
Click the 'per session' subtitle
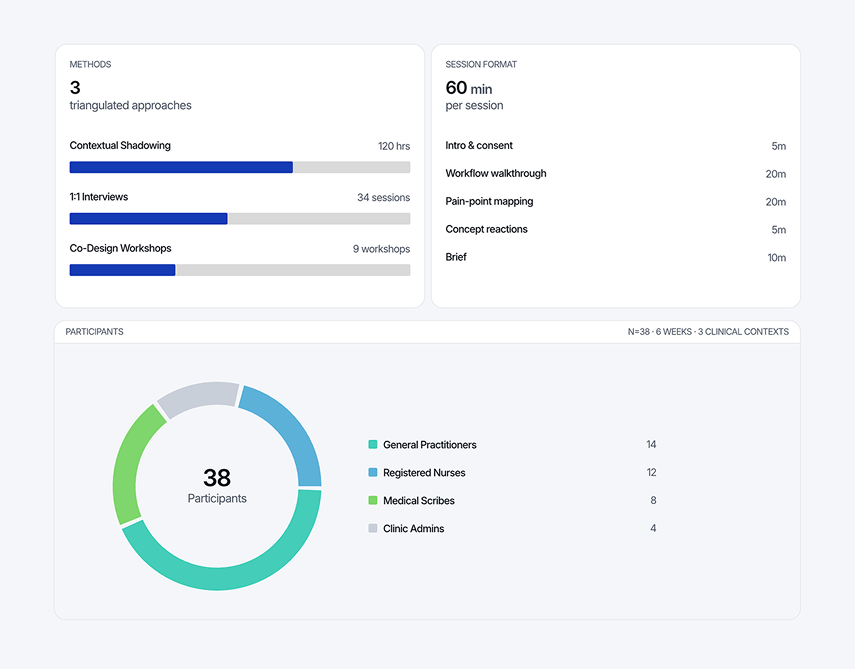(x=474, y=105)
